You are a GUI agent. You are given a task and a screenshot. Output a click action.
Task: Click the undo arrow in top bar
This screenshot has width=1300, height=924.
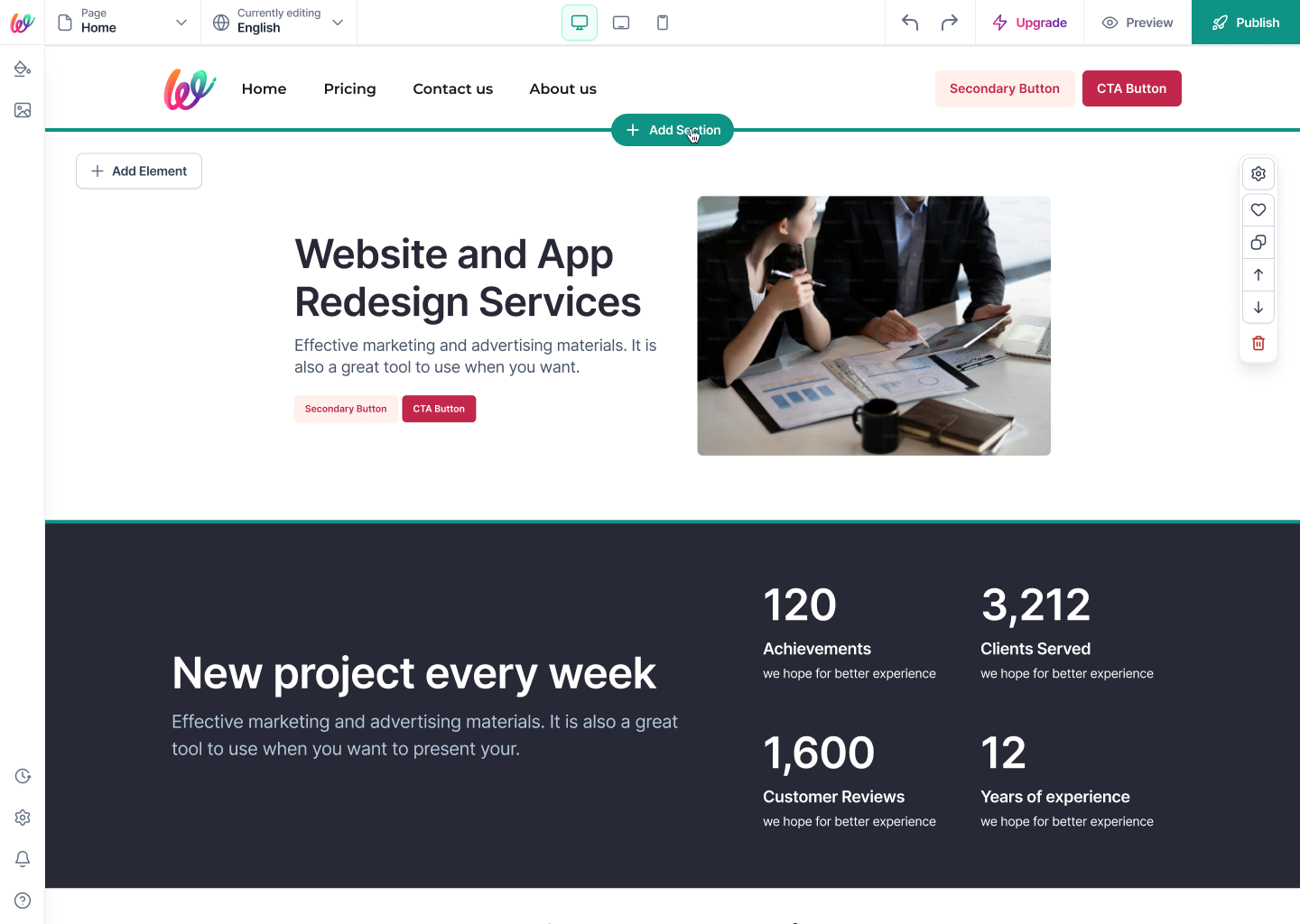coord(910,23)
